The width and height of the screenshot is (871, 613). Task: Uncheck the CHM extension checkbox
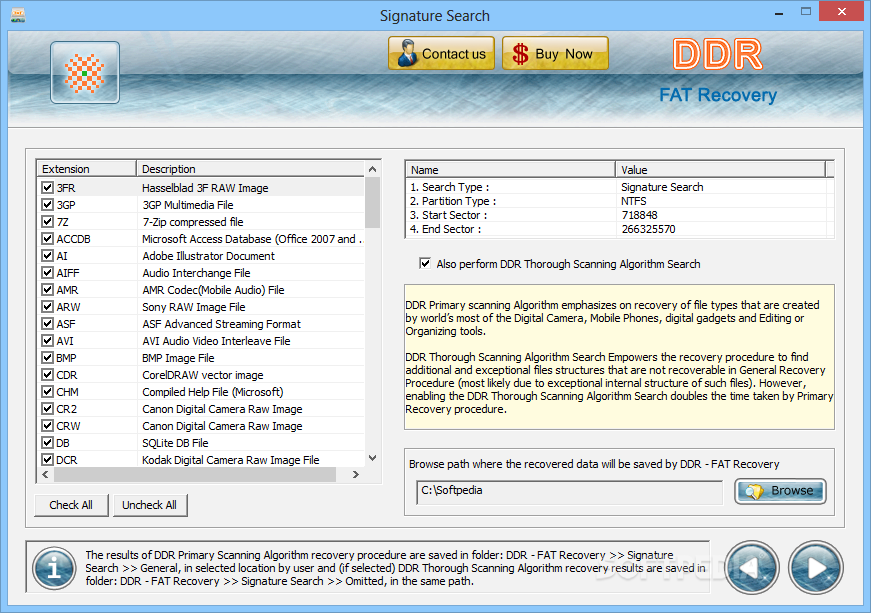click(x=48, y=391)
